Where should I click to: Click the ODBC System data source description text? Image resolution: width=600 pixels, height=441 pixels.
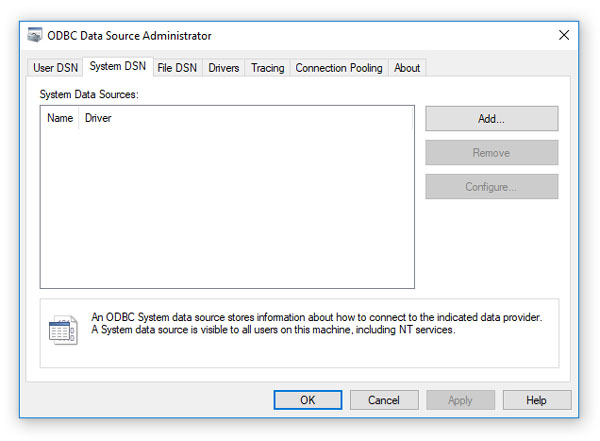(316, 323)
